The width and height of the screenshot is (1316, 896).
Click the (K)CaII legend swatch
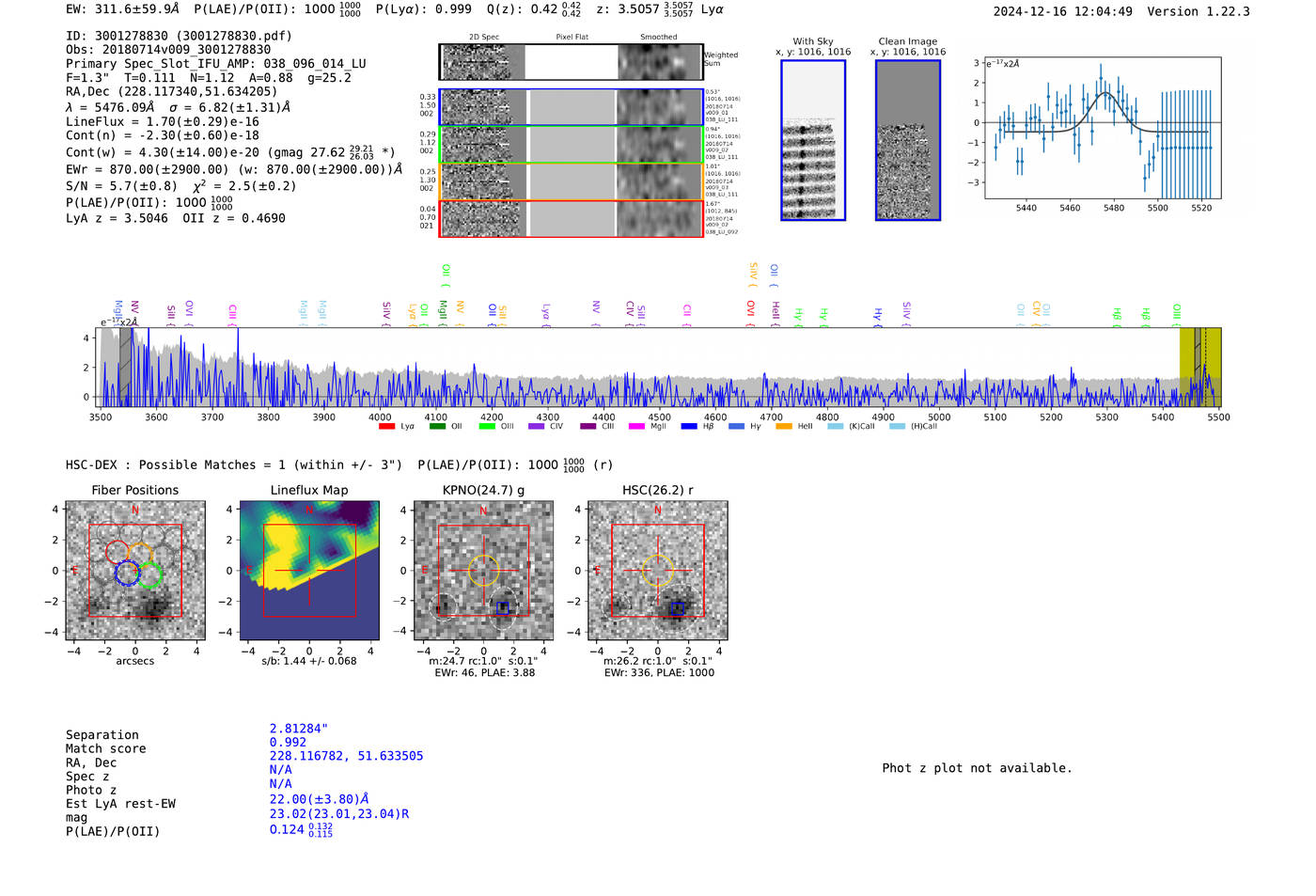pos(835,427)
